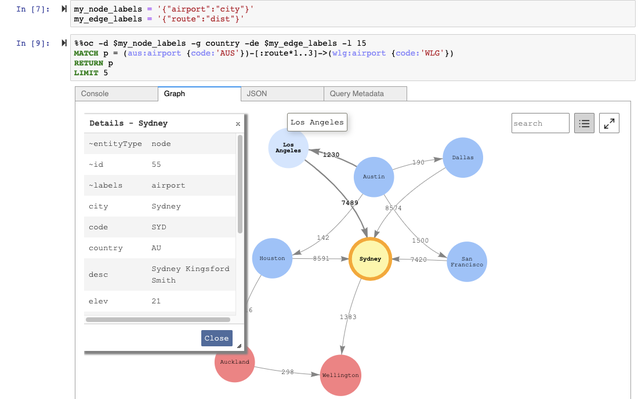This screenshot has height=399, width=638.
Task: Click the my_edge_labels code line
Action: [x=159, y=19]
